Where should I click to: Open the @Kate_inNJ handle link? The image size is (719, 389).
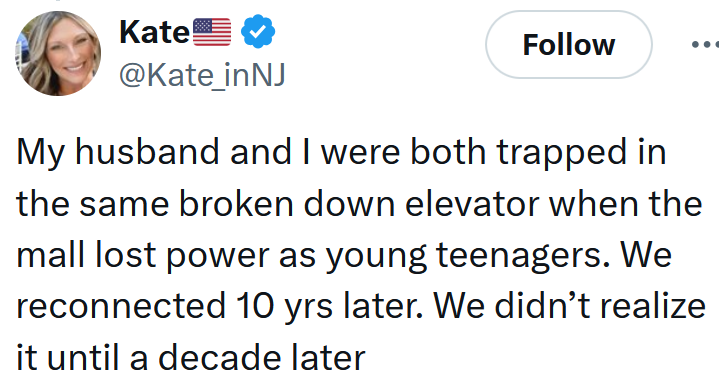pyautogui.click(x=202, y=75)
